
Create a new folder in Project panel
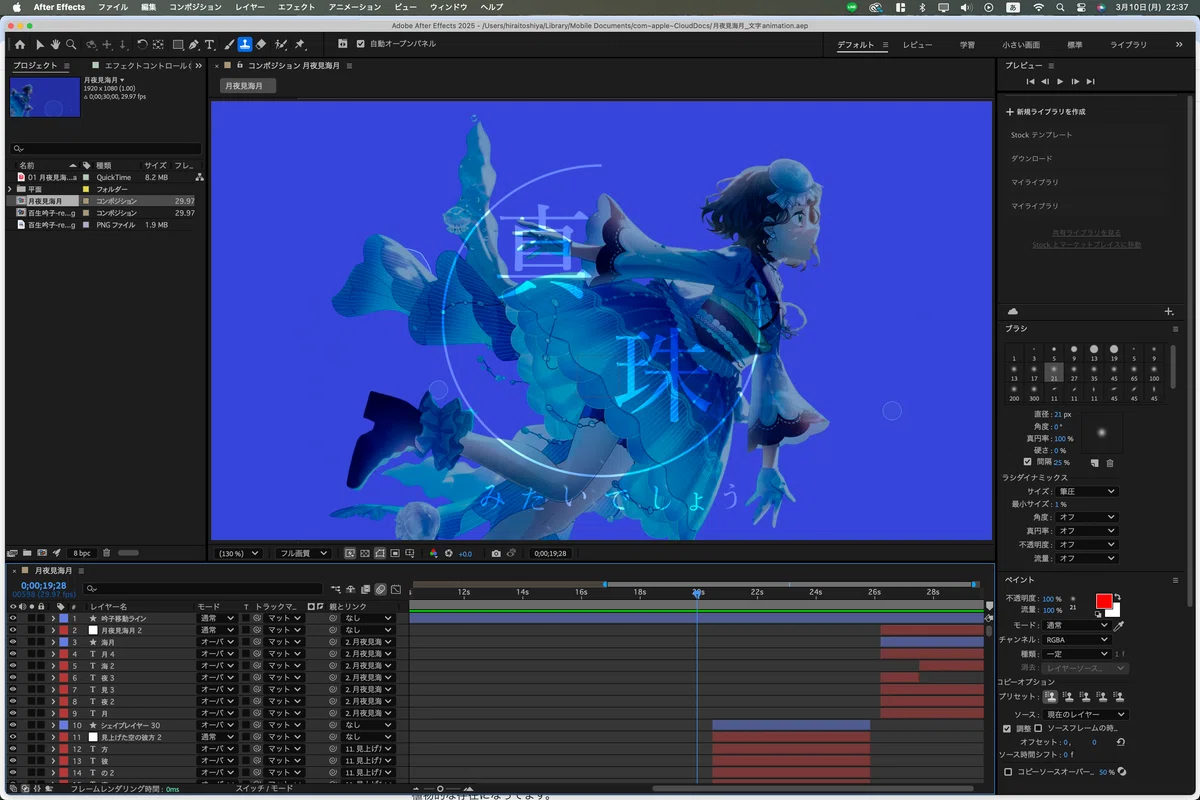[x=27, y=553]
